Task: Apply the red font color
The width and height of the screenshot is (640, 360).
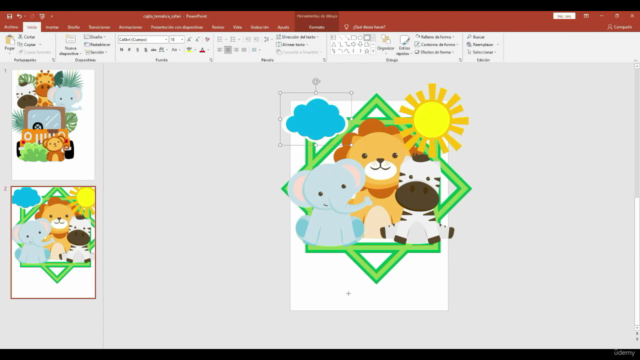Action: pyautogui.click(x=202, y=50)
